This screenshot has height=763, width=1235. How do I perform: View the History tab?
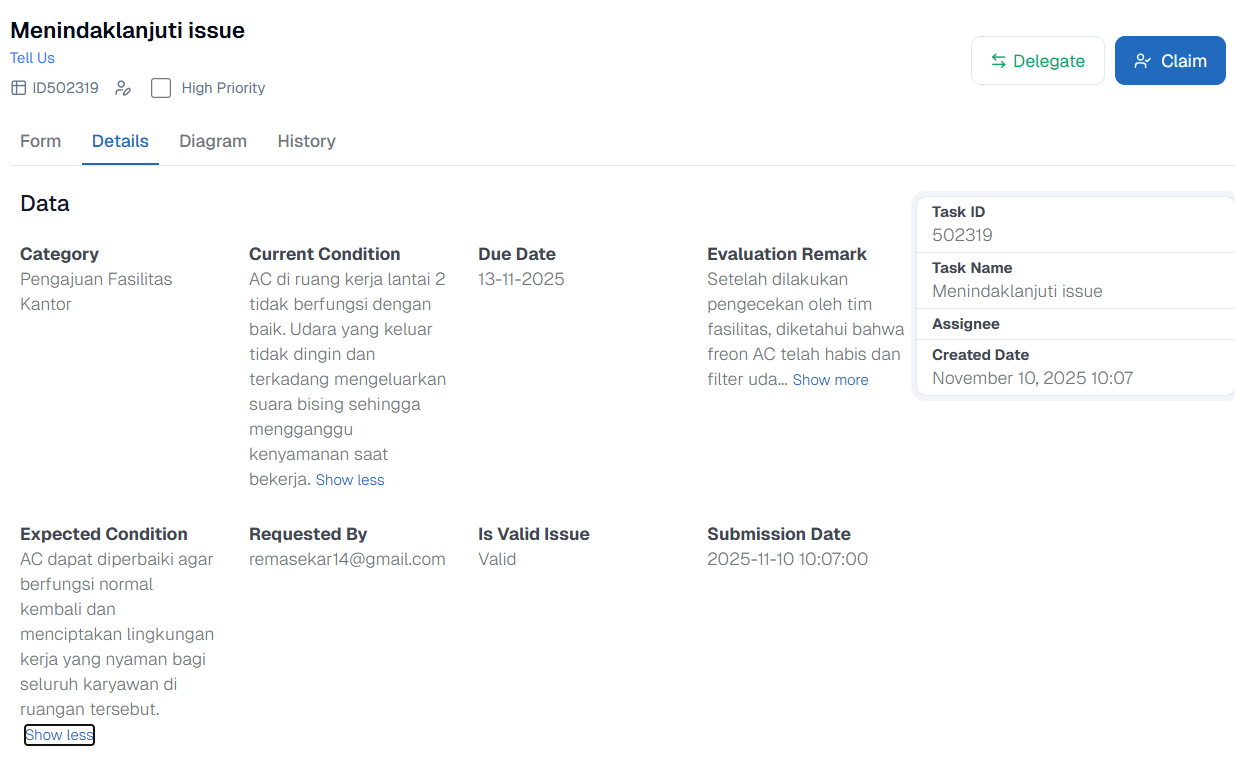306,141
